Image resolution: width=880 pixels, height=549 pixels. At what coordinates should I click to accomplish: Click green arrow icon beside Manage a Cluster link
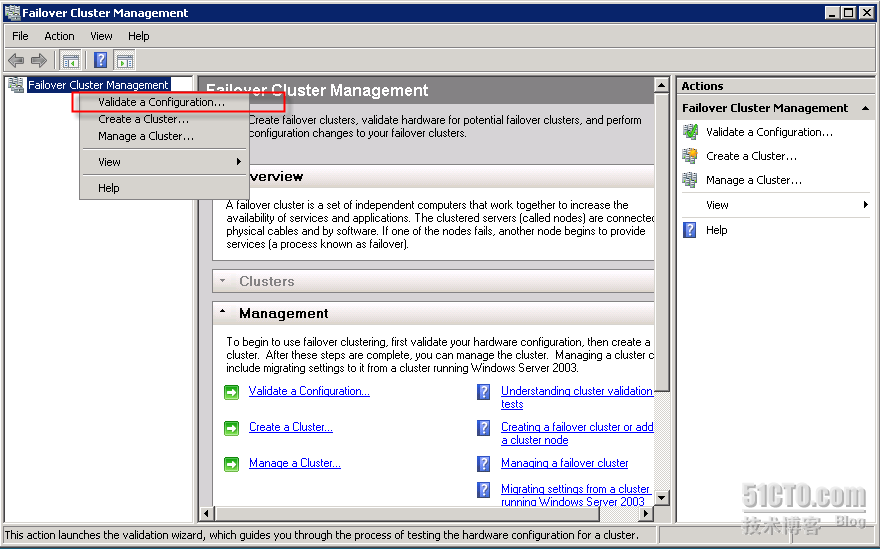pos(231,464)
